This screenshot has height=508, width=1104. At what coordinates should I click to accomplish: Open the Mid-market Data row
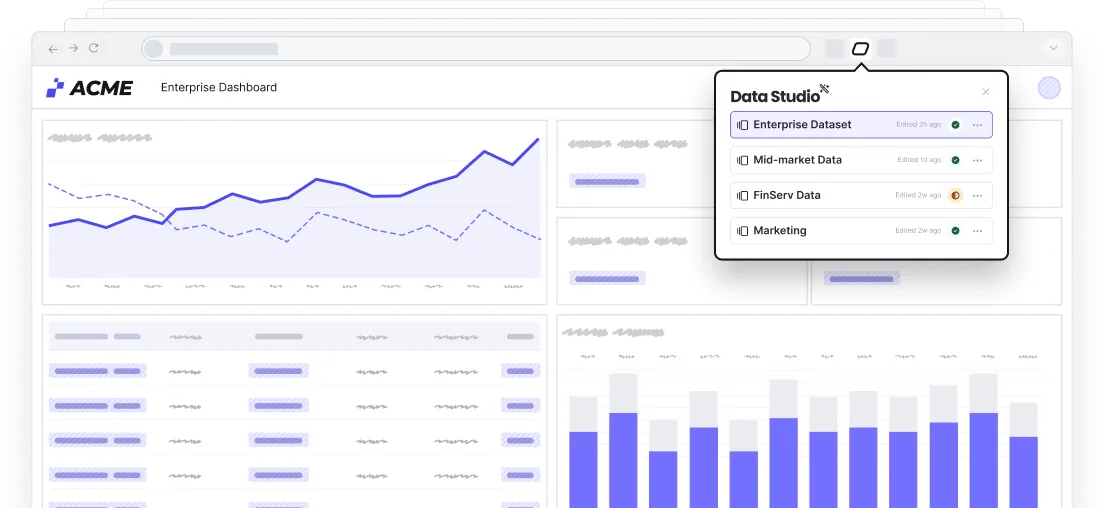pos(861,160)
